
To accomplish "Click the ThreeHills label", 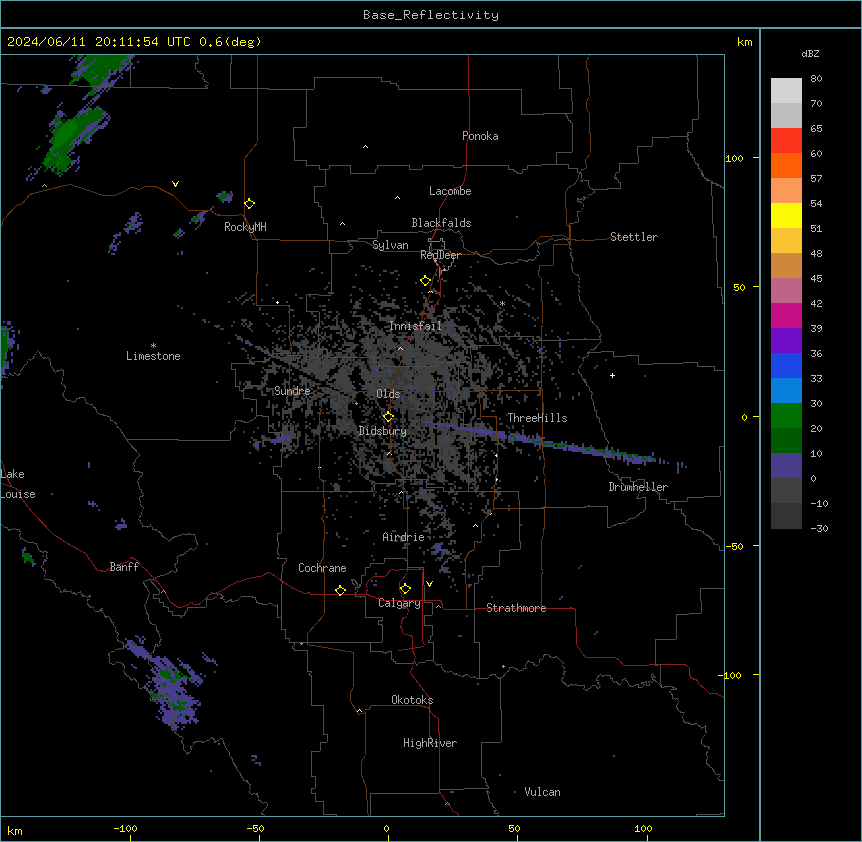I will (x=537, y=418).
